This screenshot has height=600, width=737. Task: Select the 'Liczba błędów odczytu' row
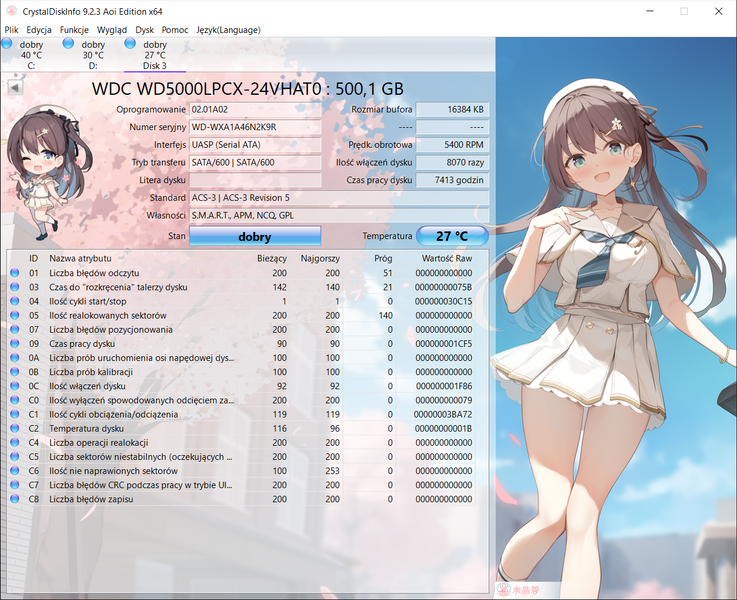(x=242, y=273)
